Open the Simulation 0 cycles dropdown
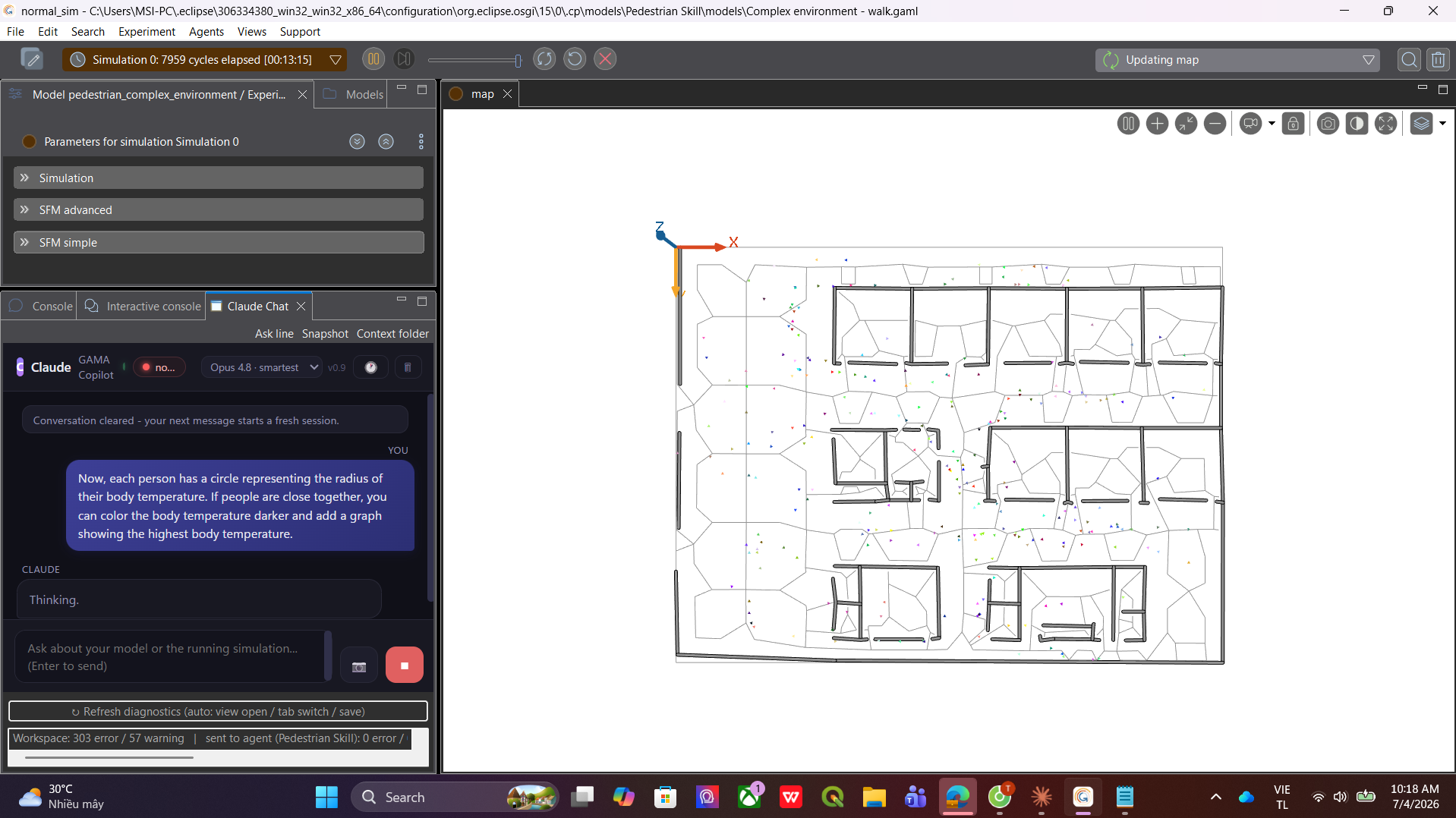Screen dimensions: 1456x818 (x=335, y=60)
